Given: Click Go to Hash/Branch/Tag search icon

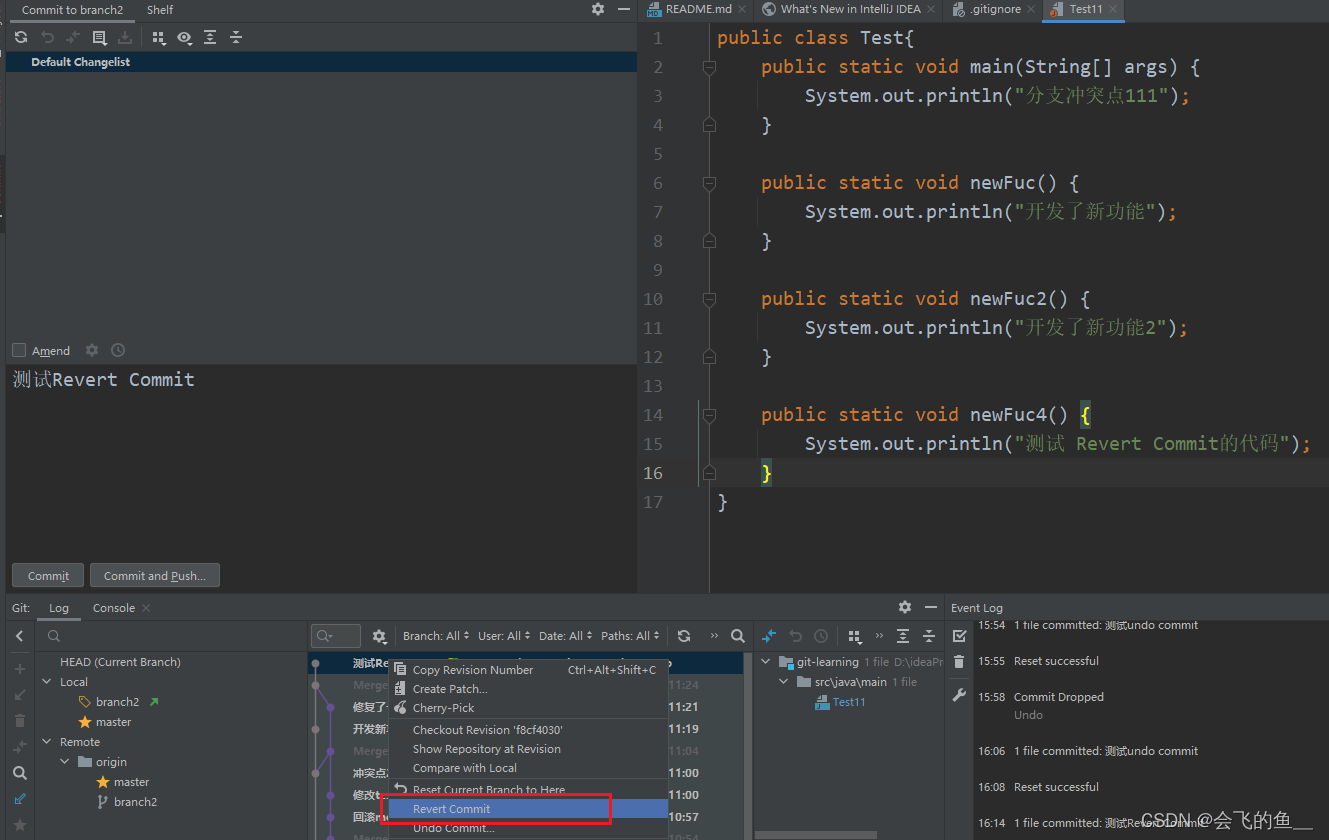Looking at the screenshot, I should [738, 636].
